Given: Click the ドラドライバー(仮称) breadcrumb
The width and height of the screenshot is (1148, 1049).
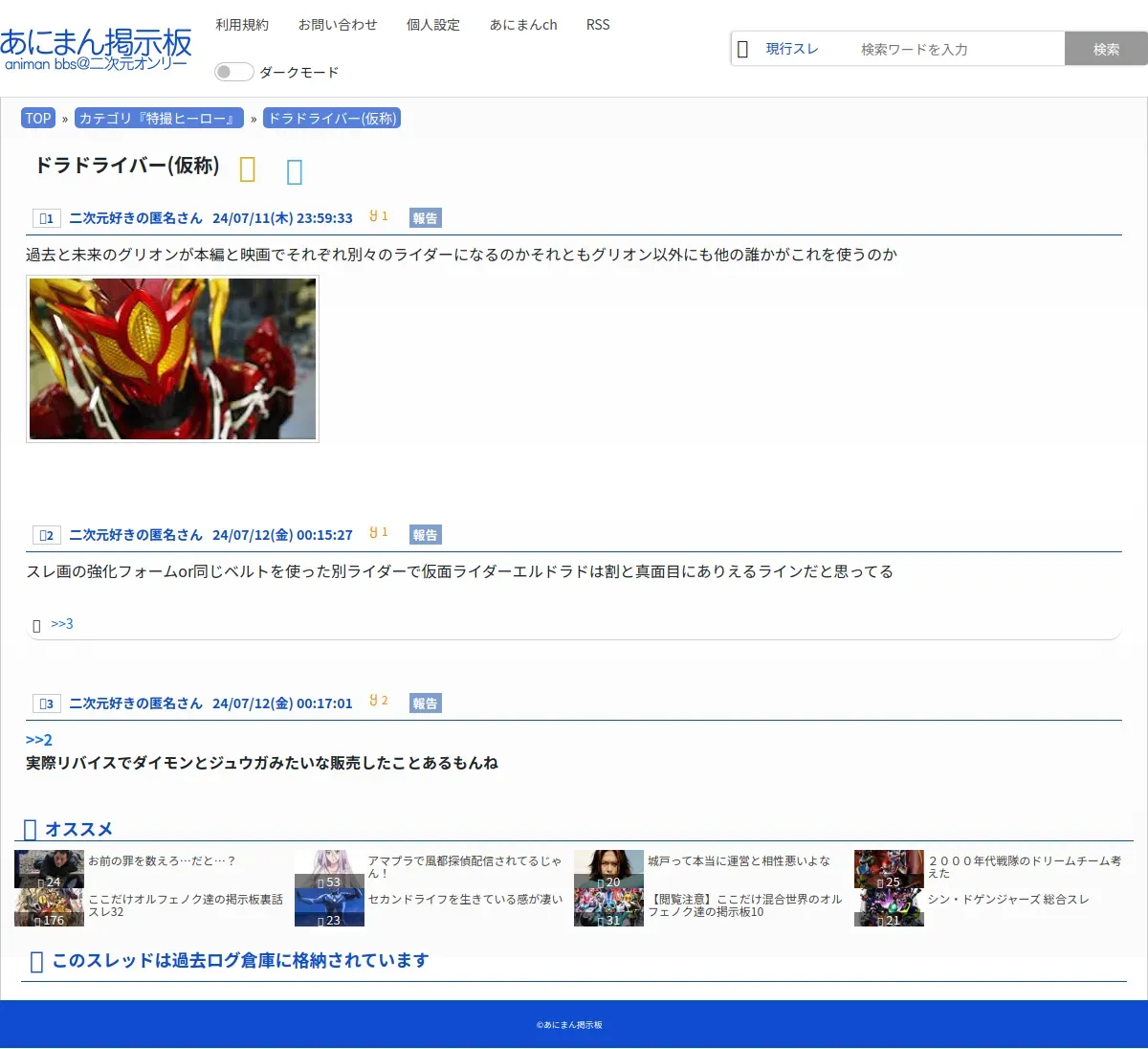Looking at the screenshot, I should (x=332, y=119).
